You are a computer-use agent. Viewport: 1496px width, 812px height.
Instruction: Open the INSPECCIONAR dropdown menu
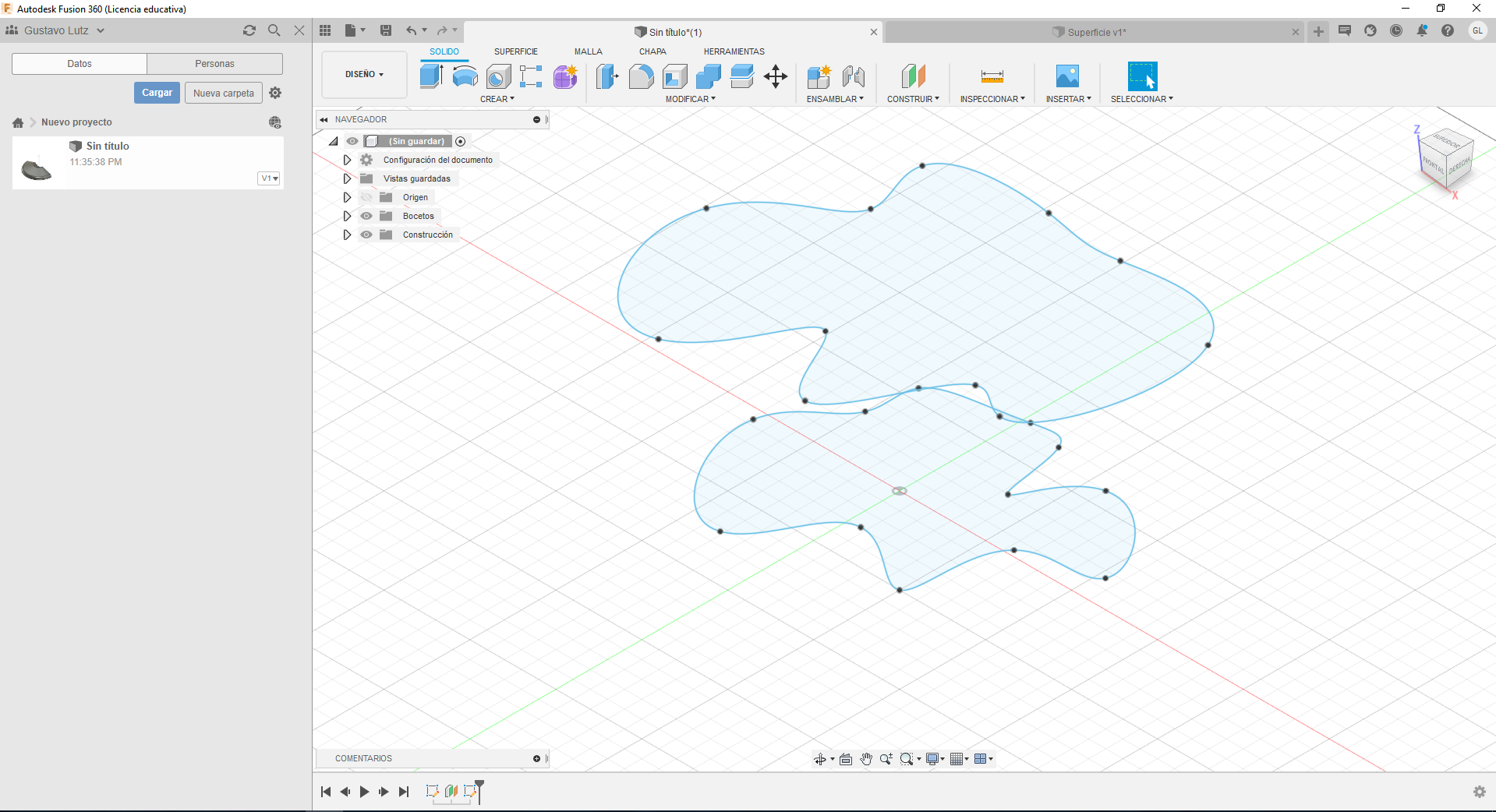point(992,99)
